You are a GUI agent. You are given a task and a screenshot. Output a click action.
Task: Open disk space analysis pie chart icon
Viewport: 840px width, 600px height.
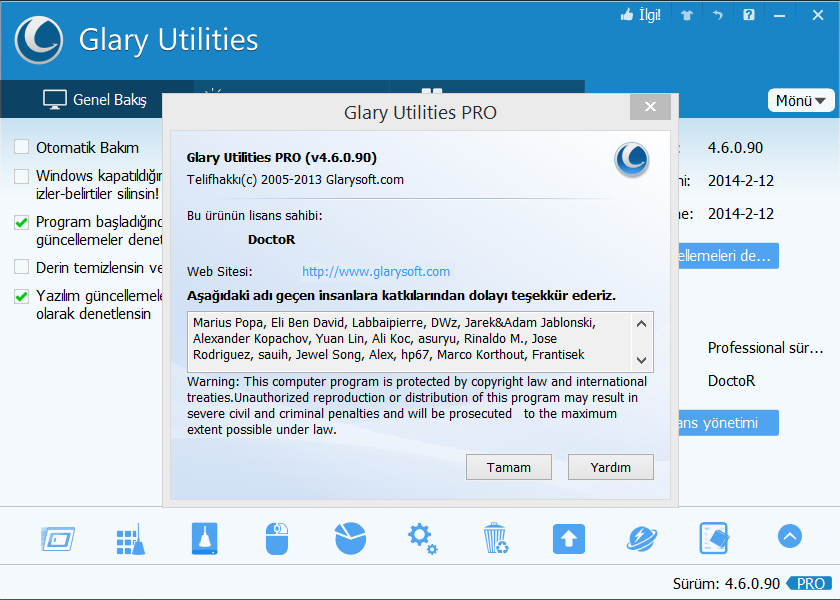[349, 538]
